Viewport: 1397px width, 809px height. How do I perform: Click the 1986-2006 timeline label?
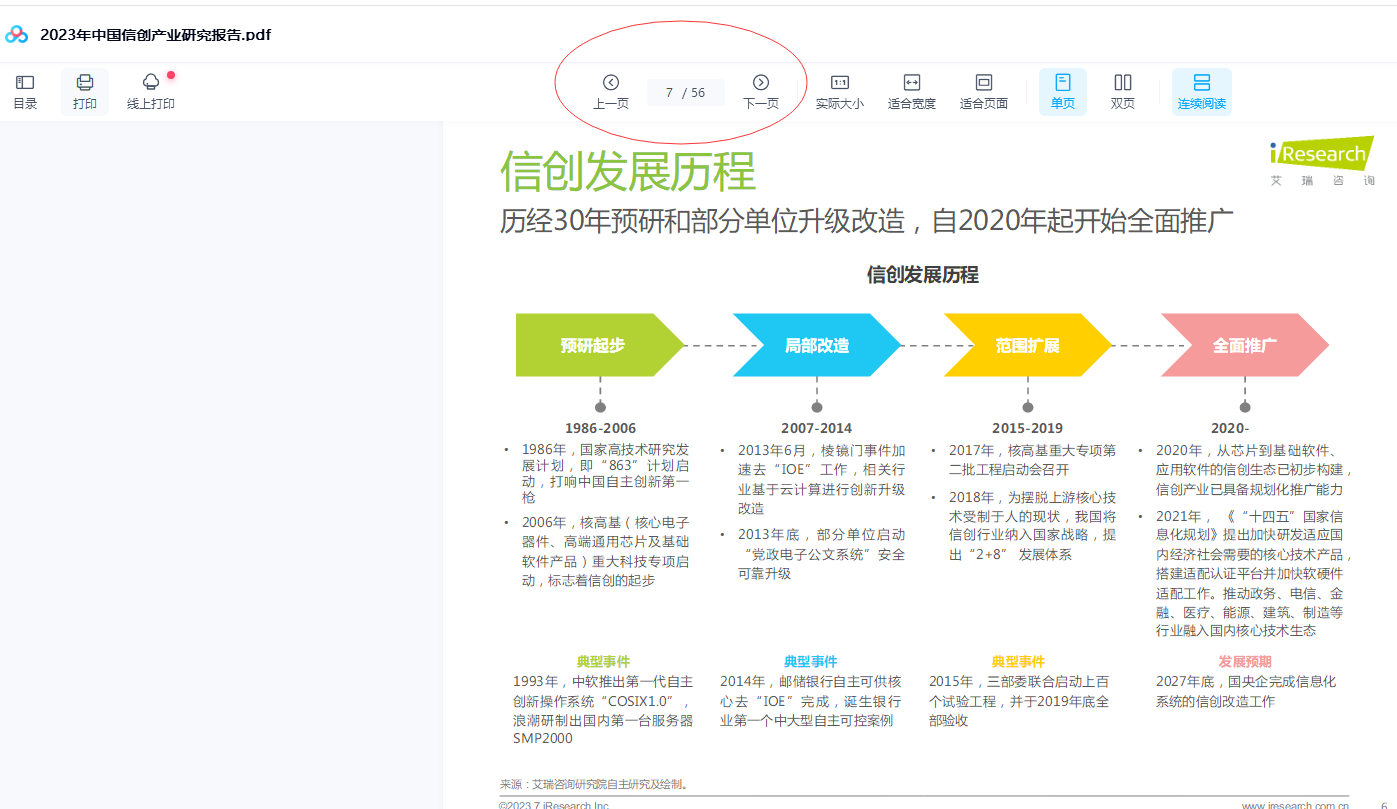(600, 428)
